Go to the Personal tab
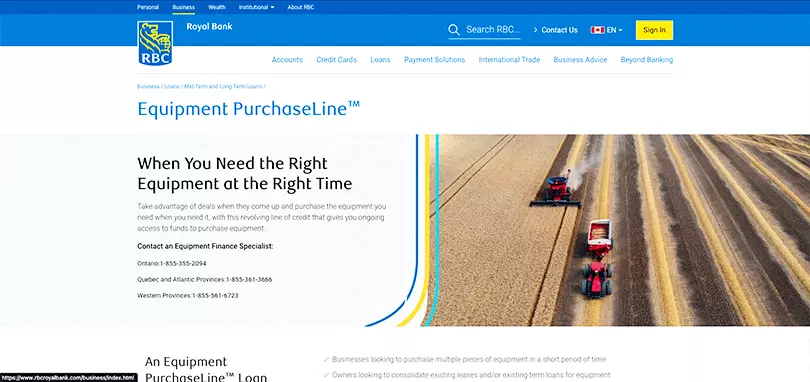Image resolution: width=810 pixels, height=382 pixels. tap(148, 7)
